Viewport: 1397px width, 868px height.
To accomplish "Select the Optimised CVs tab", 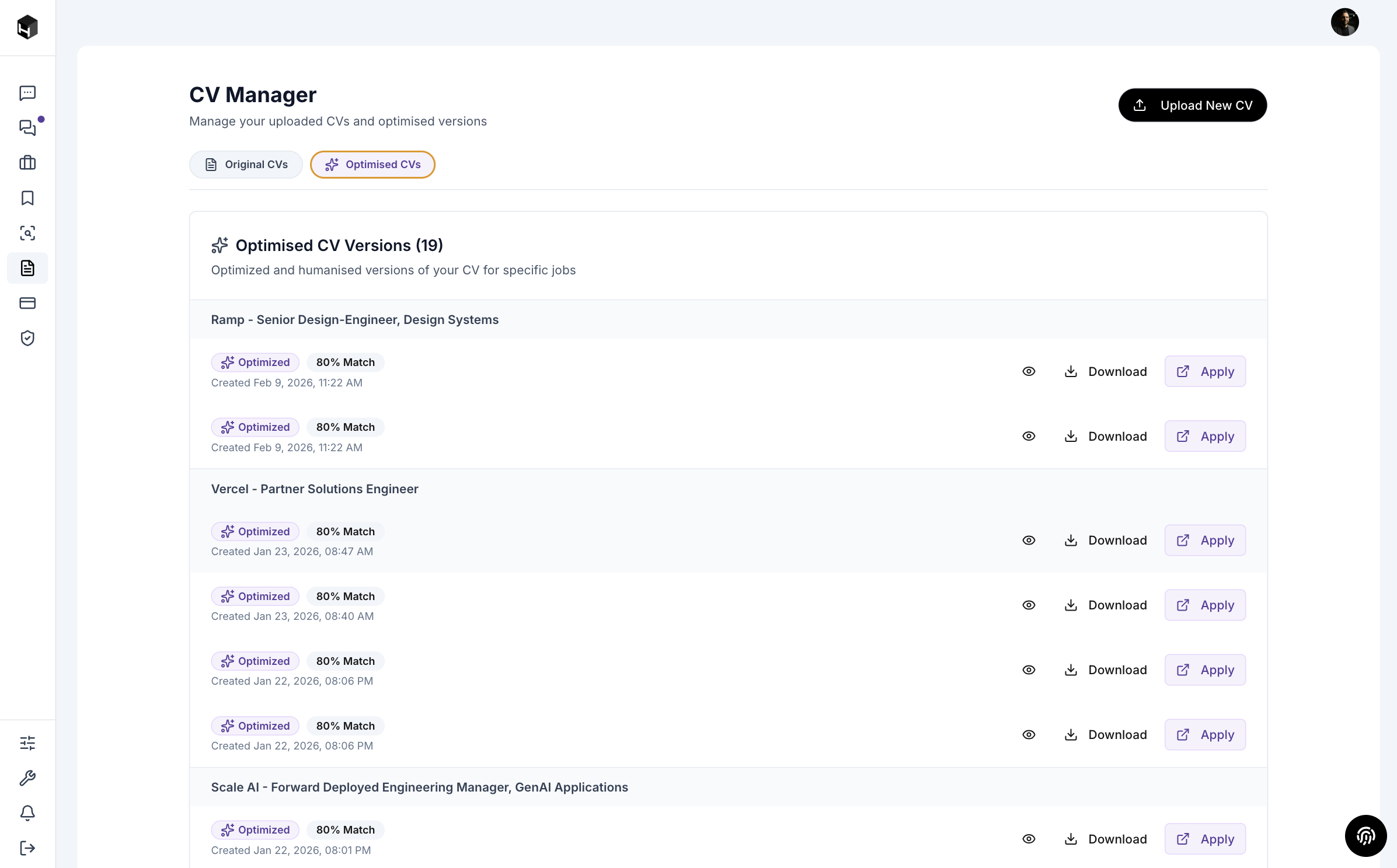I will click(372, 165).
